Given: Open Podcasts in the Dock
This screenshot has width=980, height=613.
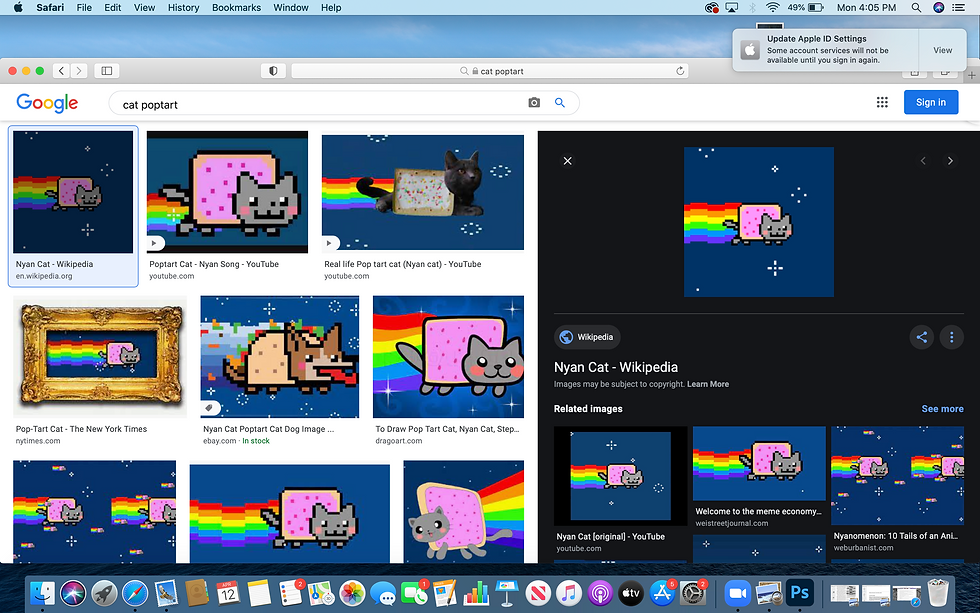Looking at the screenshot, I should (x=599, y=593).
